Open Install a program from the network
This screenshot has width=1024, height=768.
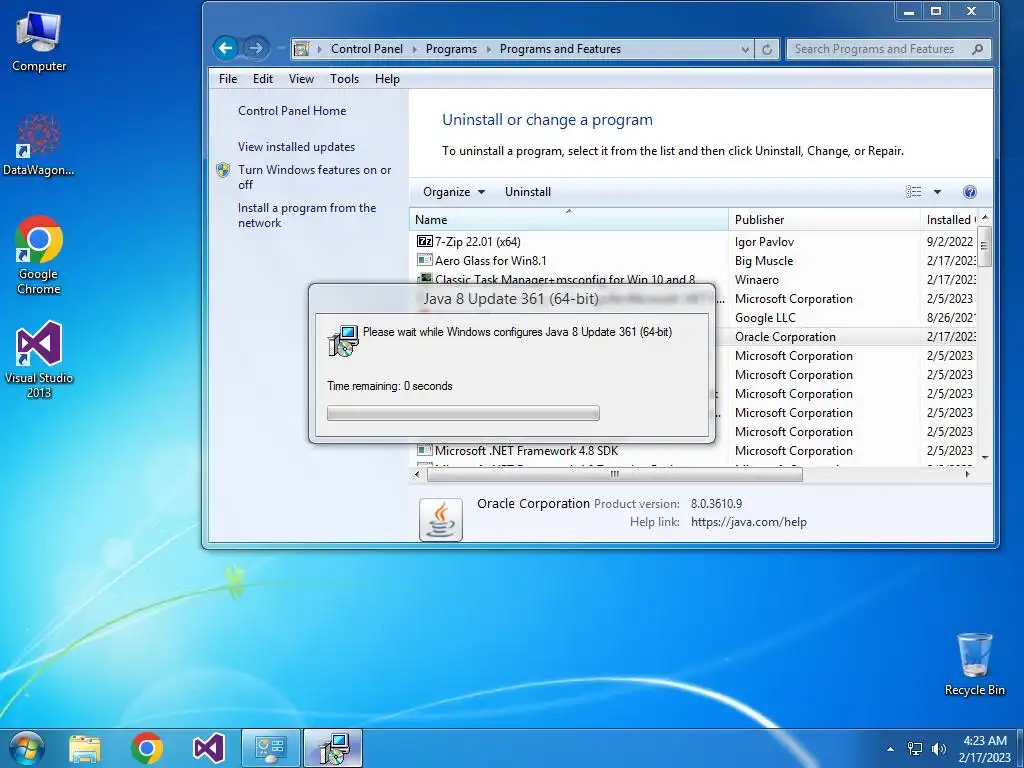(x=307, y=215)
